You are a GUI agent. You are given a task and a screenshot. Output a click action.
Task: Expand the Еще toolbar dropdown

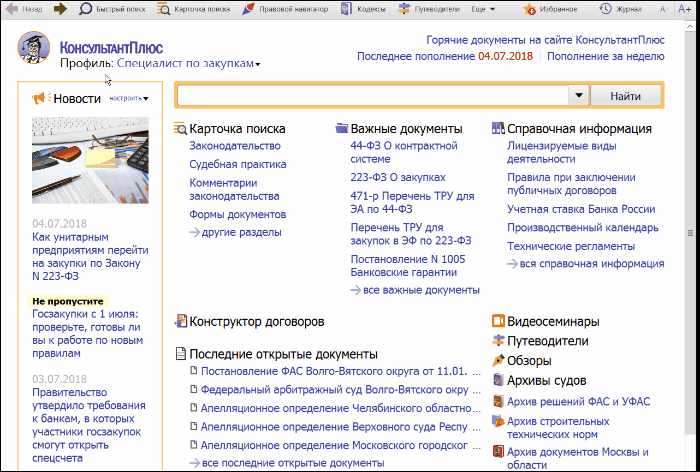tap(483, 9)
